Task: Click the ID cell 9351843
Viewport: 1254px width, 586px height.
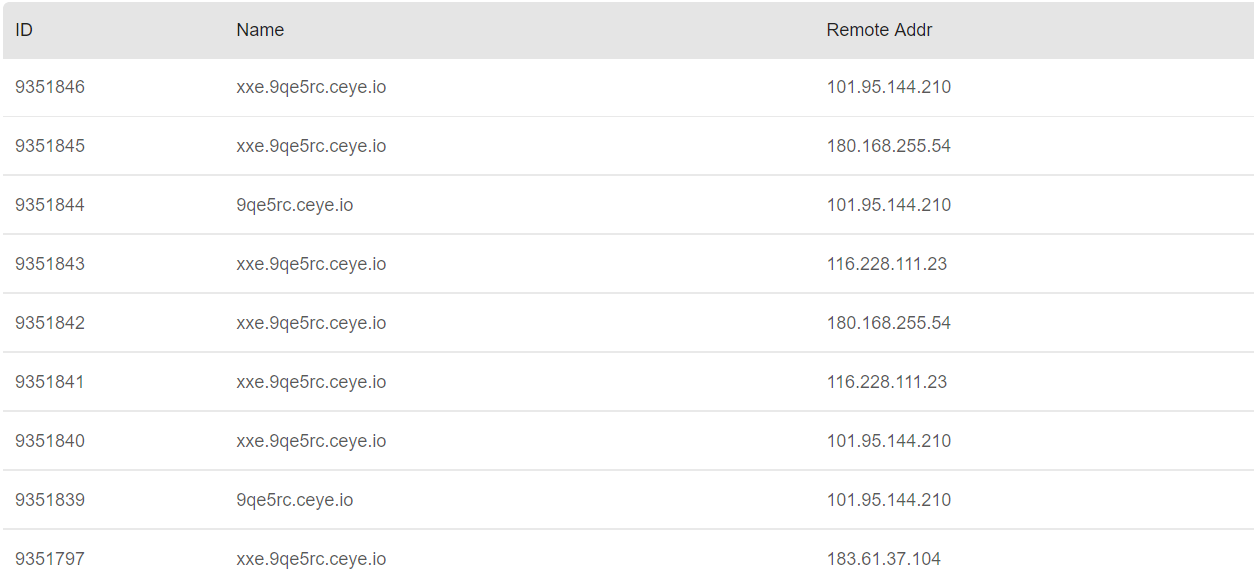Action: pyautogui.click(x=50, y=264)
